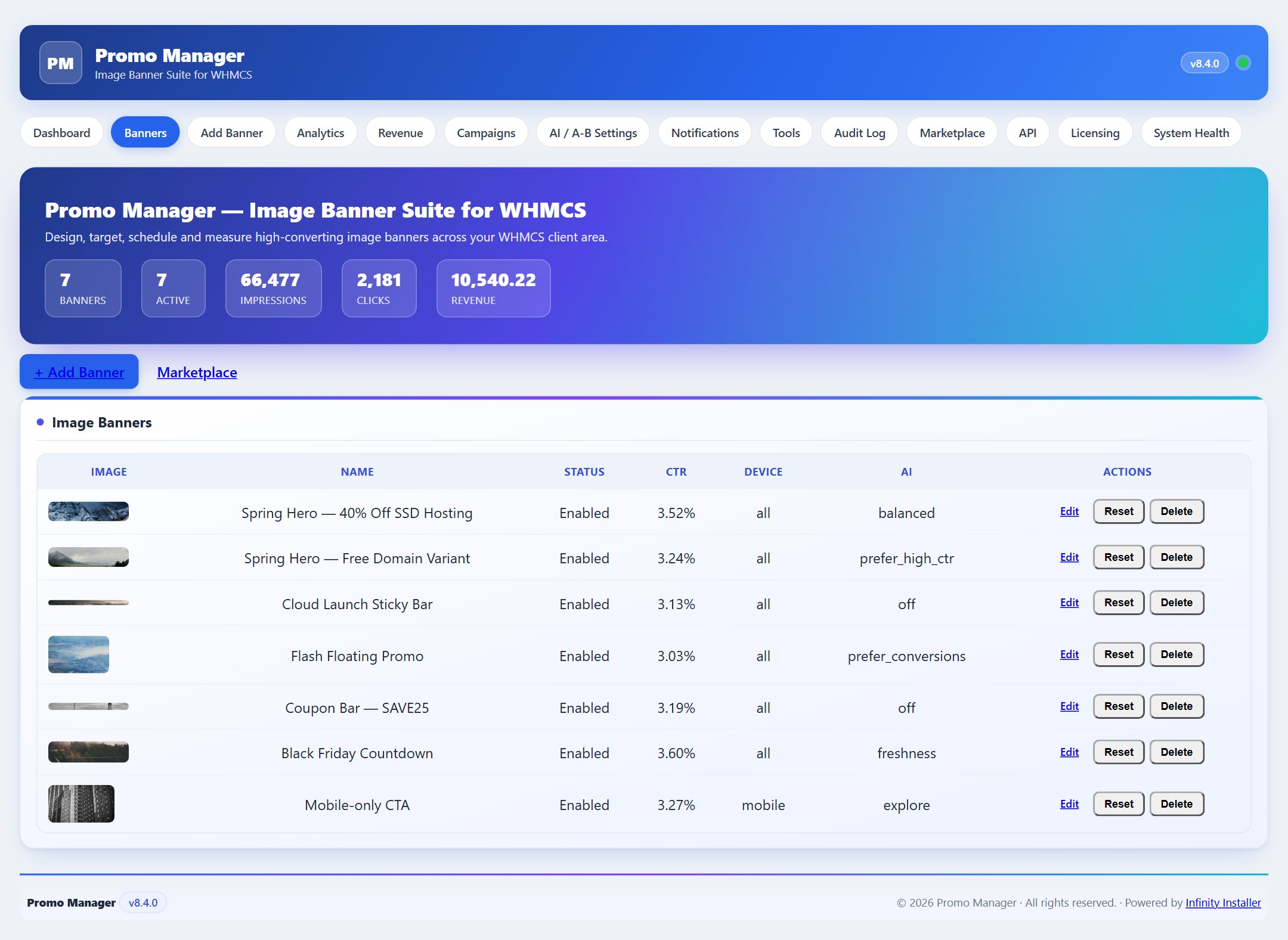
Task: Click the Flash Floating Promo thumbnail
Action: coord(79,654)
